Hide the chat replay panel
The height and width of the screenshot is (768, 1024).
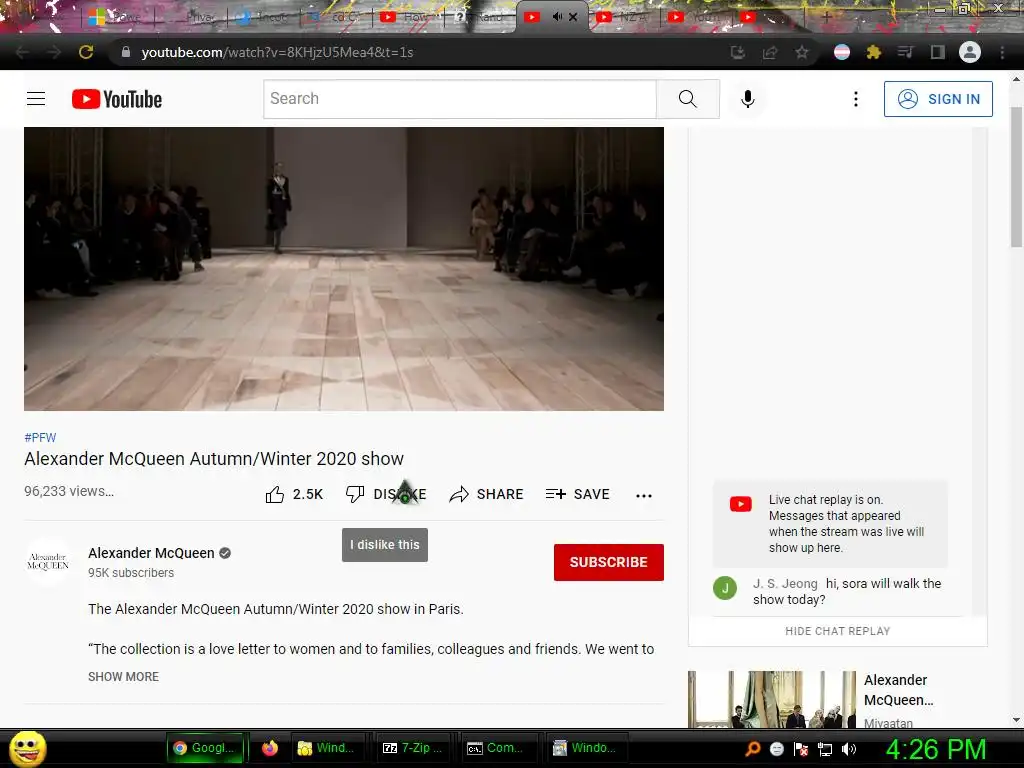pyautogui.click(x=837, y=631)
